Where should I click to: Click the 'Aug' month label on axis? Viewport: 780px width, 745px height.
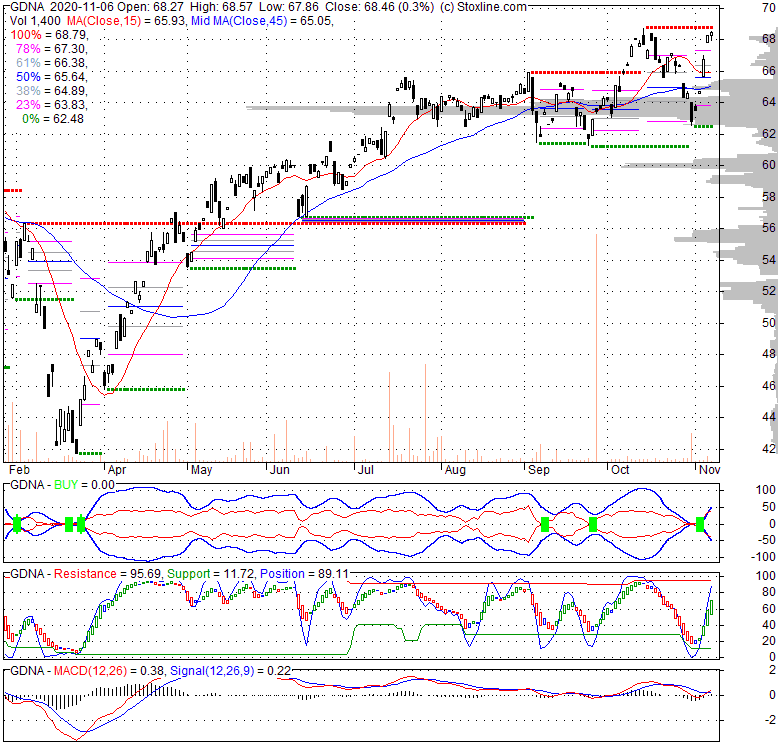click(x=455, y=470)
